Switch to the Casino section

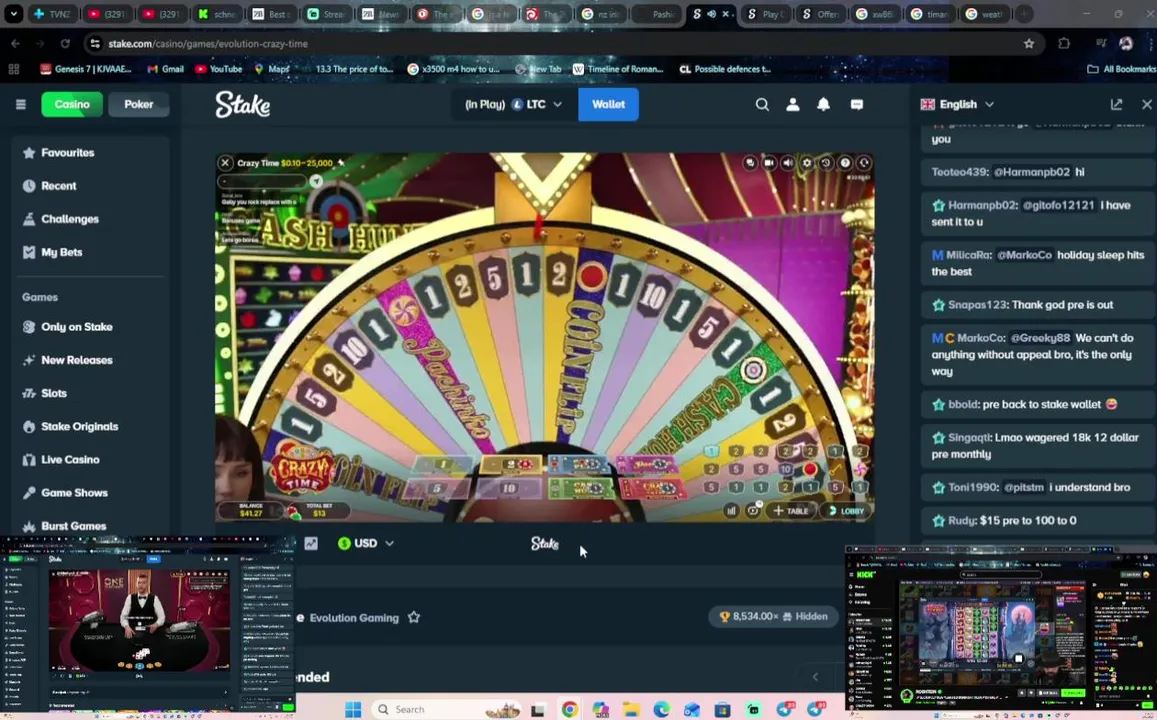coord(72,104)
